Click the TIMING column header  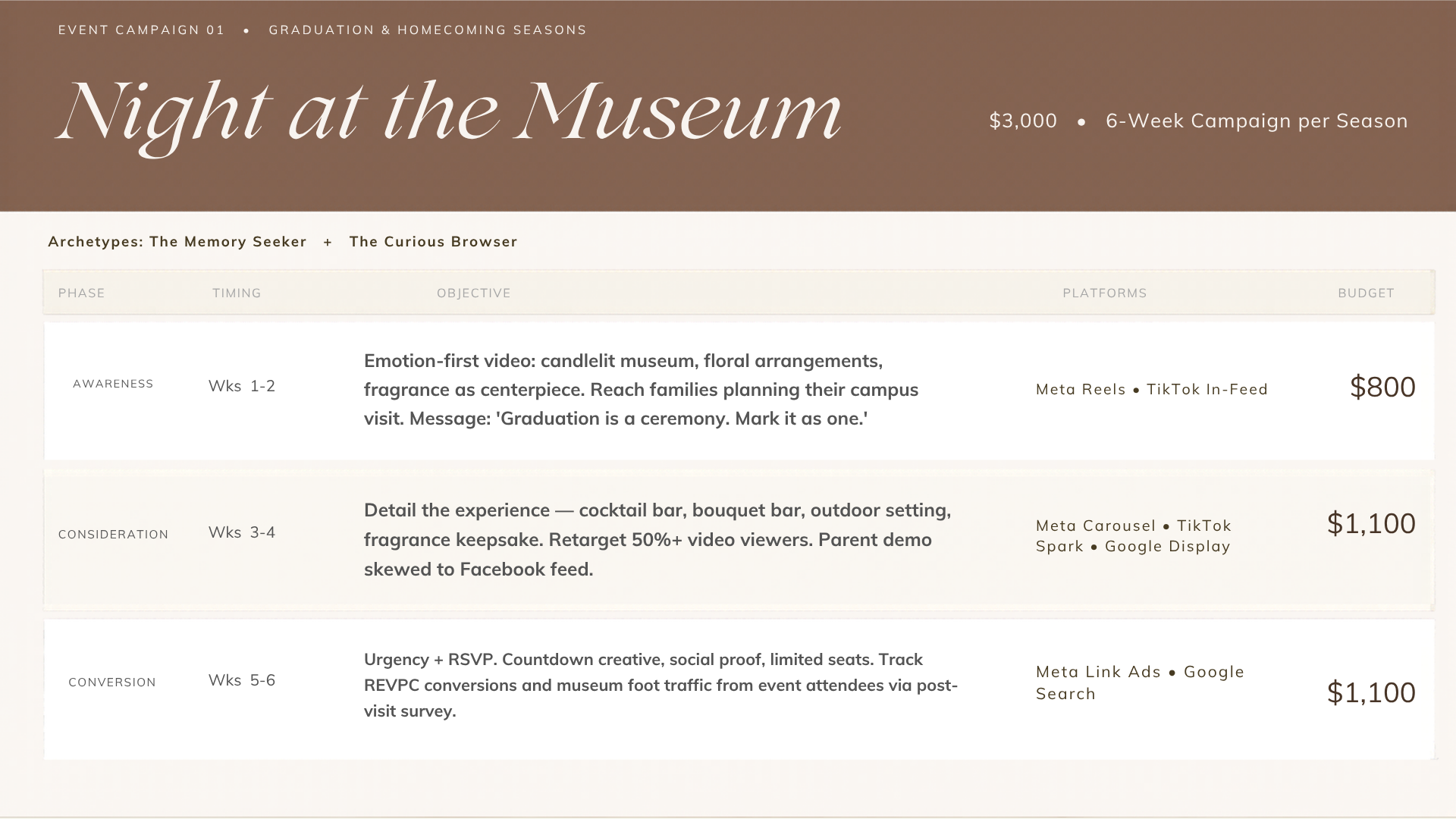point(237,293)
